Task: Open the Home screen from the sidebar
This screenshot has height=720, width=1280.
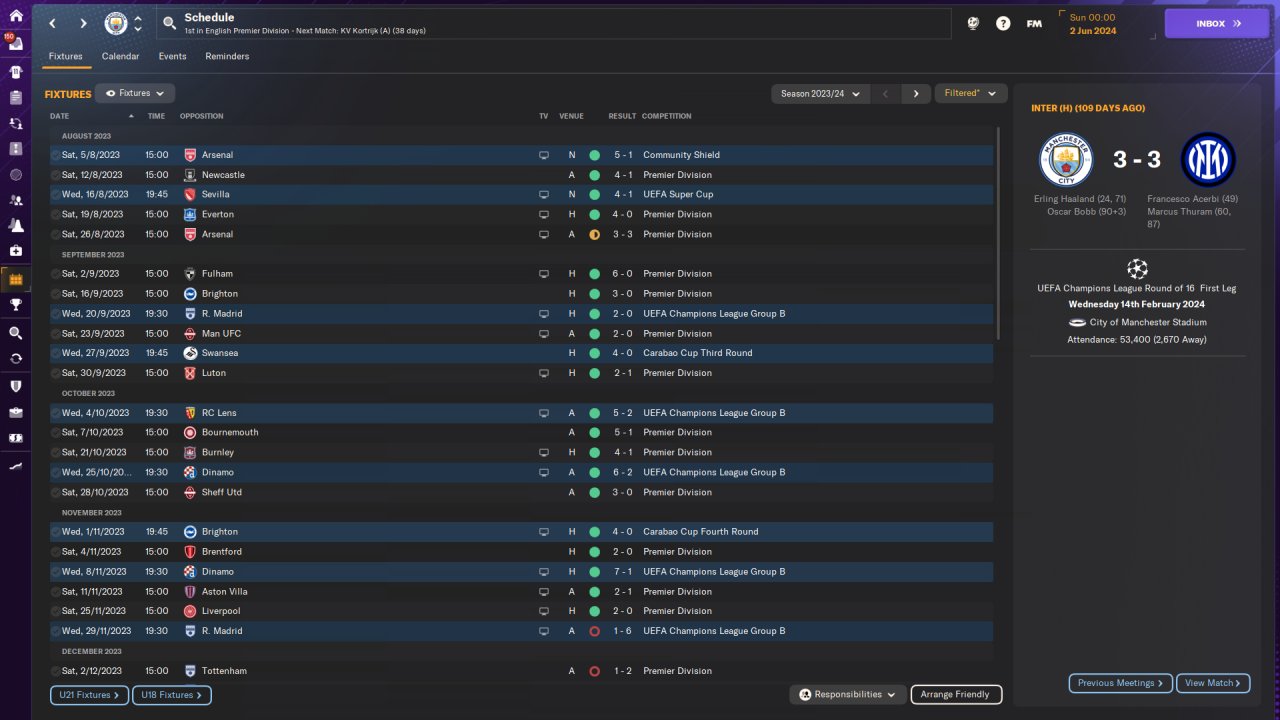Action: pyautogui.click(x=15, y=16)
